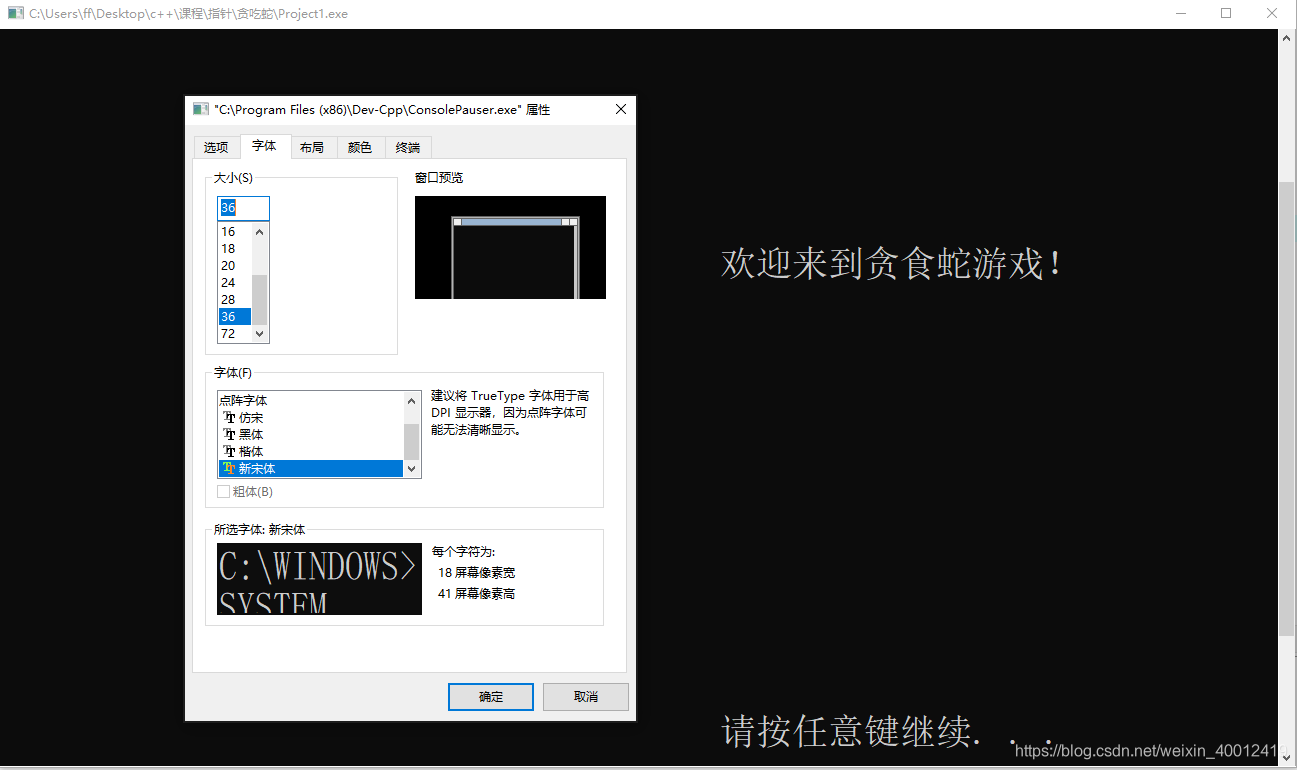1297x770 pixels.
Task: Select 点阵字体 in the font list
Action: [311, 400]
